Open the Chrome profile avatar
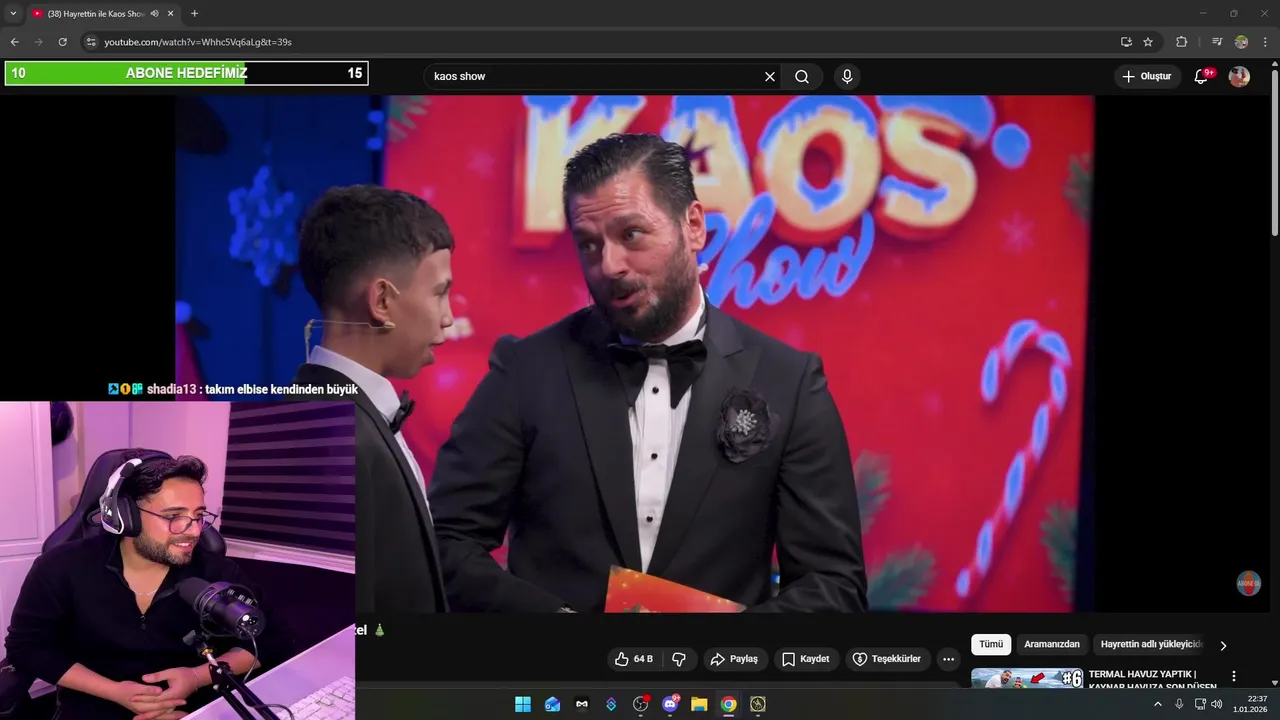This screenshot has height=720, width=1280. click(1241, 42)
